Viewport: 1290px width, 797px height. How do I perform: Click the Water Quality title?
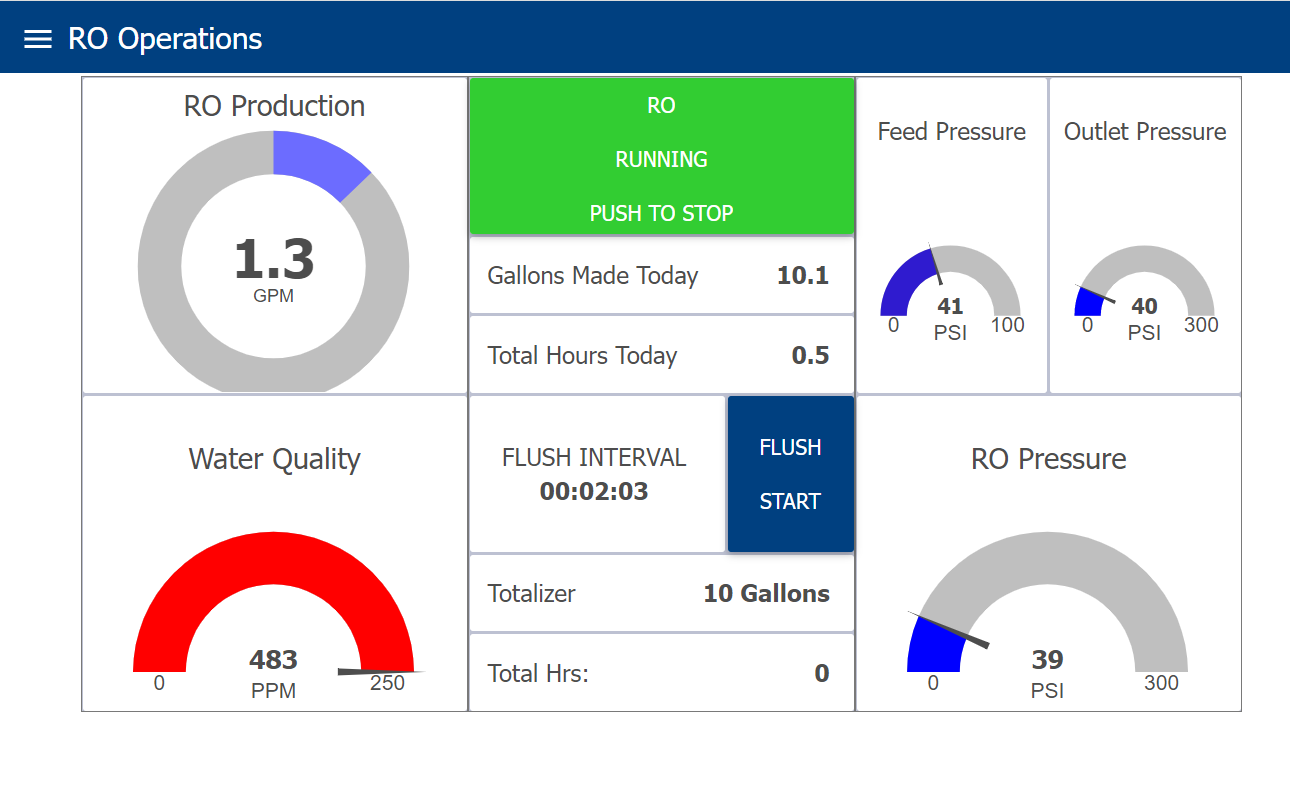(274, 459)
